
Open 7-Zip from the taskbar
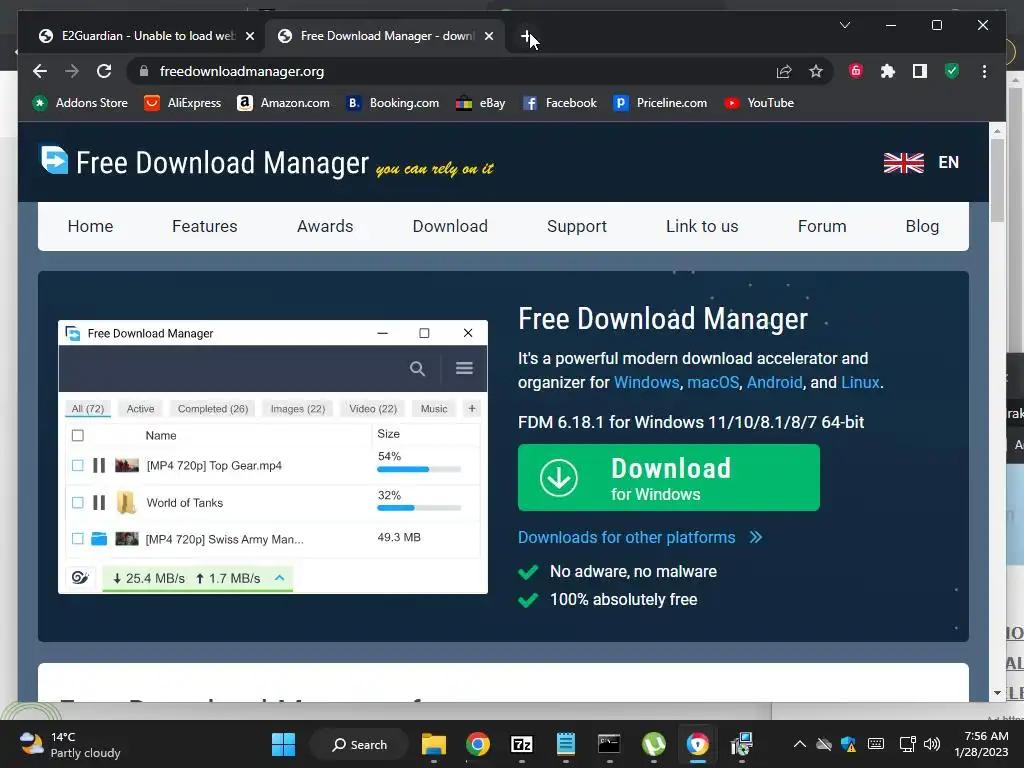(522, 744)
